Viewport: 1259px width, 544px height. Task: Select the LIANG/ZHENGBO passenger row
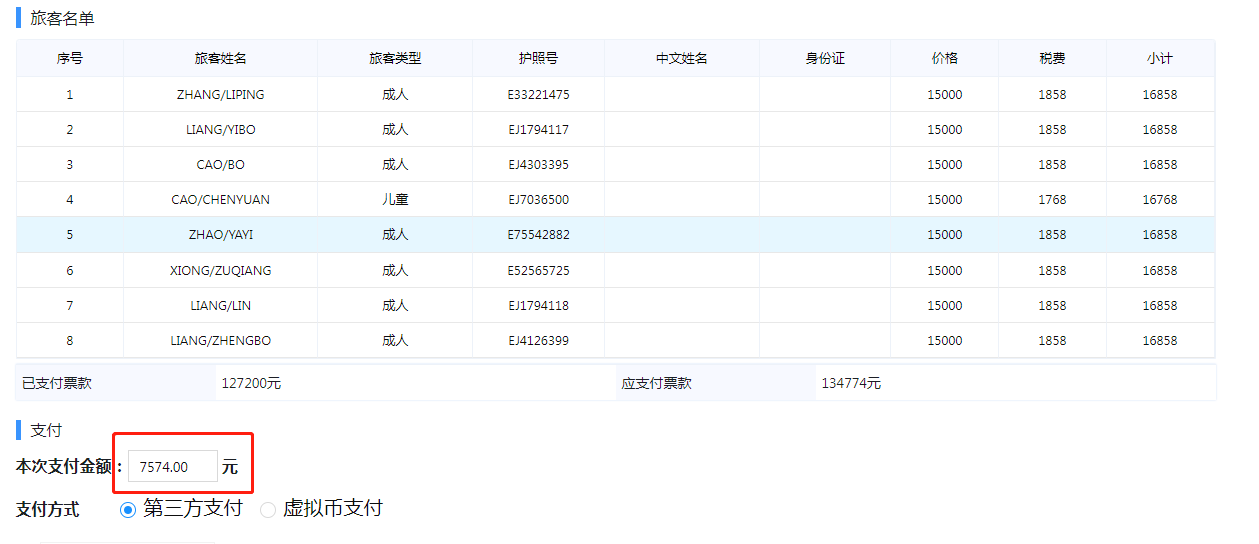(220, 341)
